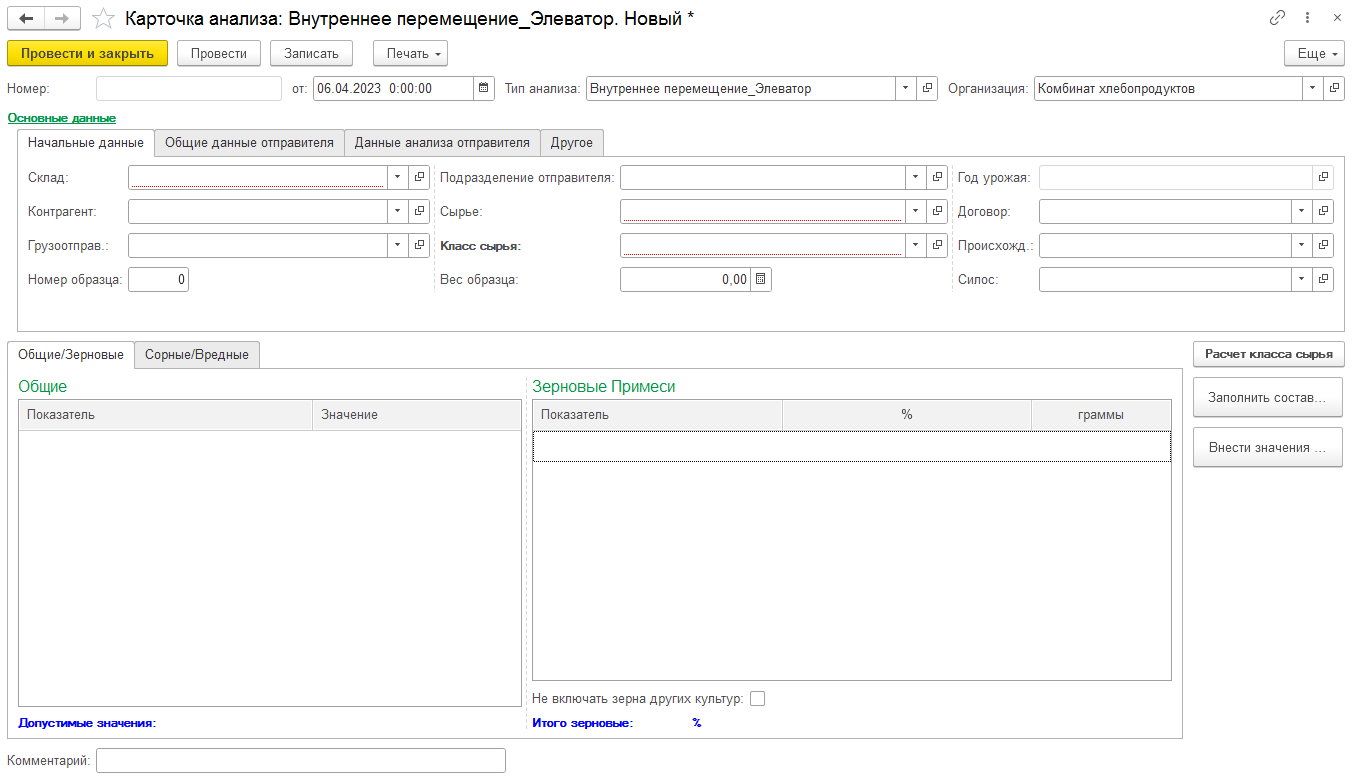1355x779 pixels.
Task: Go forward with the right arrow
Action: (x=63, y=18)
